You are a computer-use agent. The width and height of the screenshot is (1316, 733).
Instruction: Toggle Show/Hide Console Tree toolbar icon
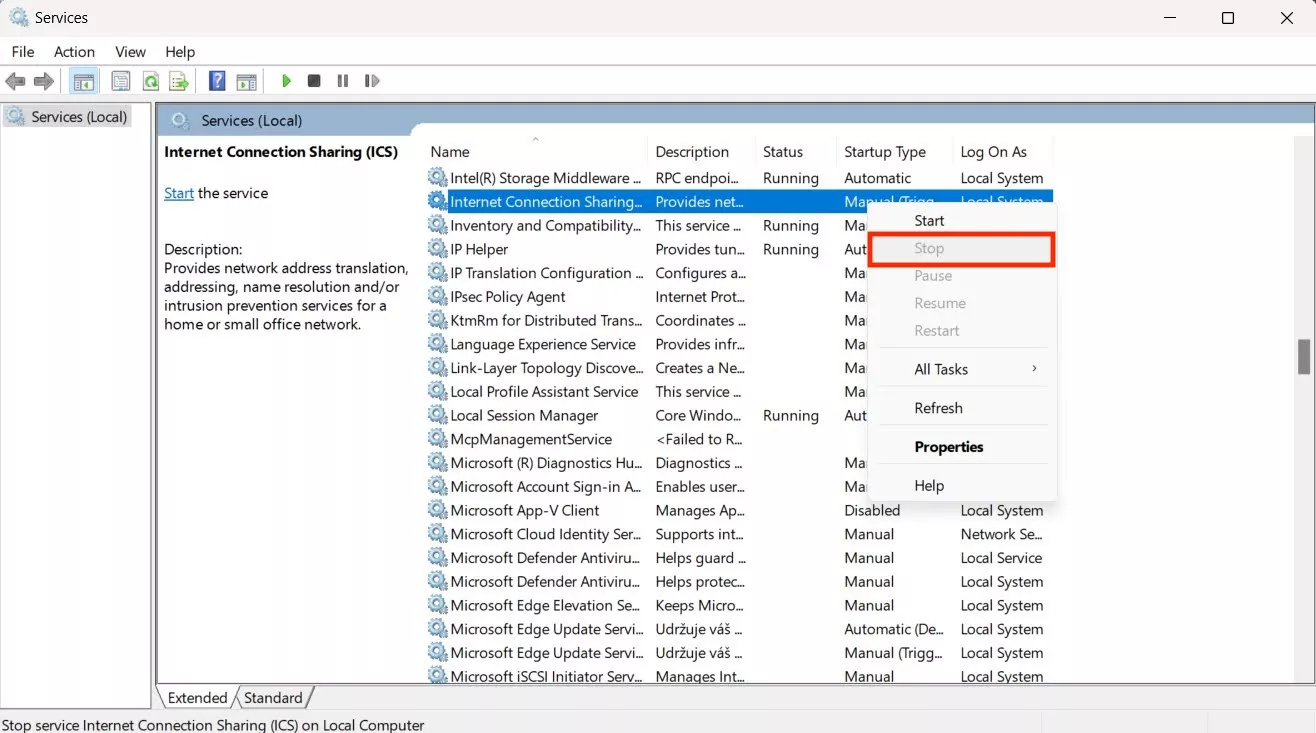click(x=84, y=81)
